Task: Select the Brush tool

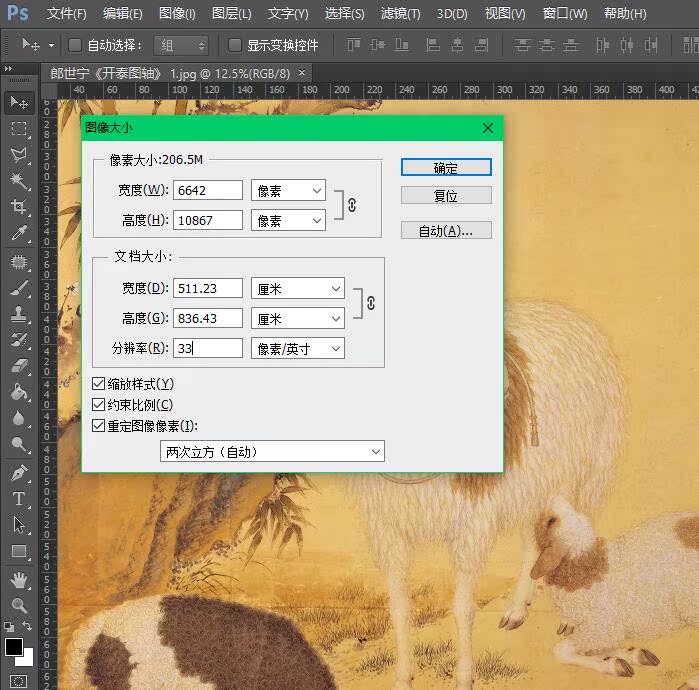Action: (x=19, y=288)
